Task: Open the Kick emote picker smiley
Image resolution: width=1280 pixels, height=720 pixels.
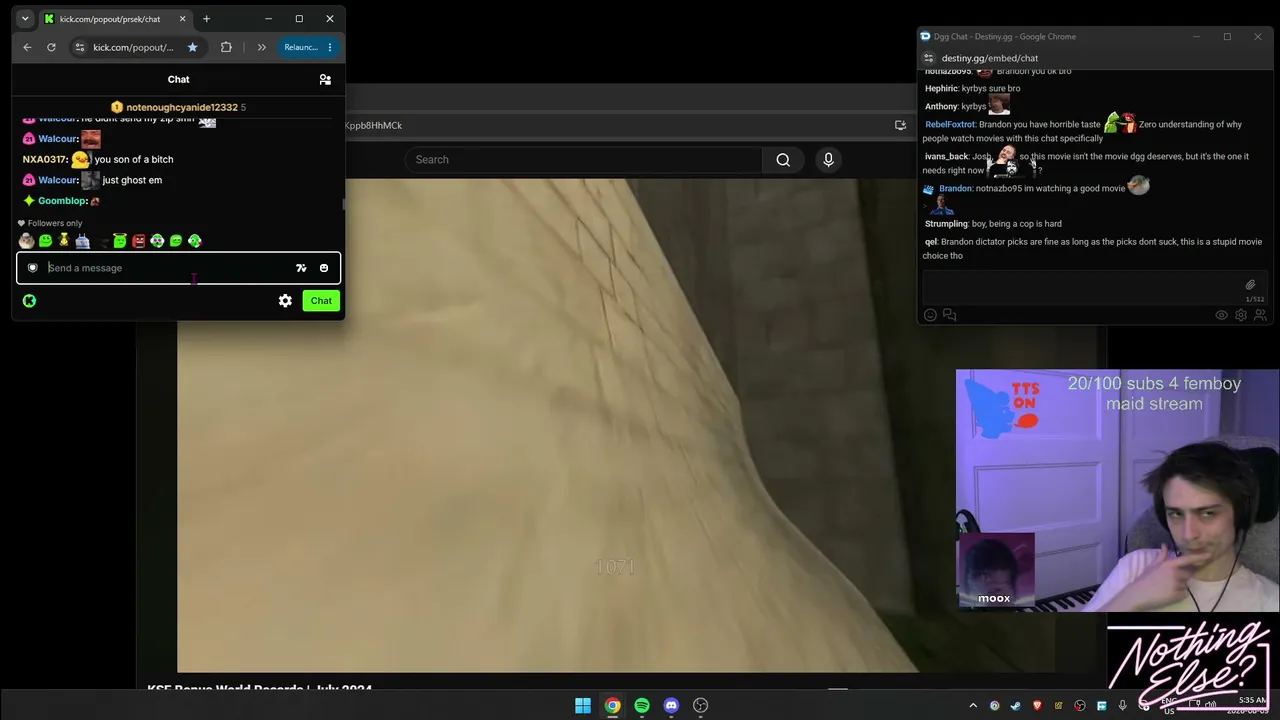Action: 324,268
